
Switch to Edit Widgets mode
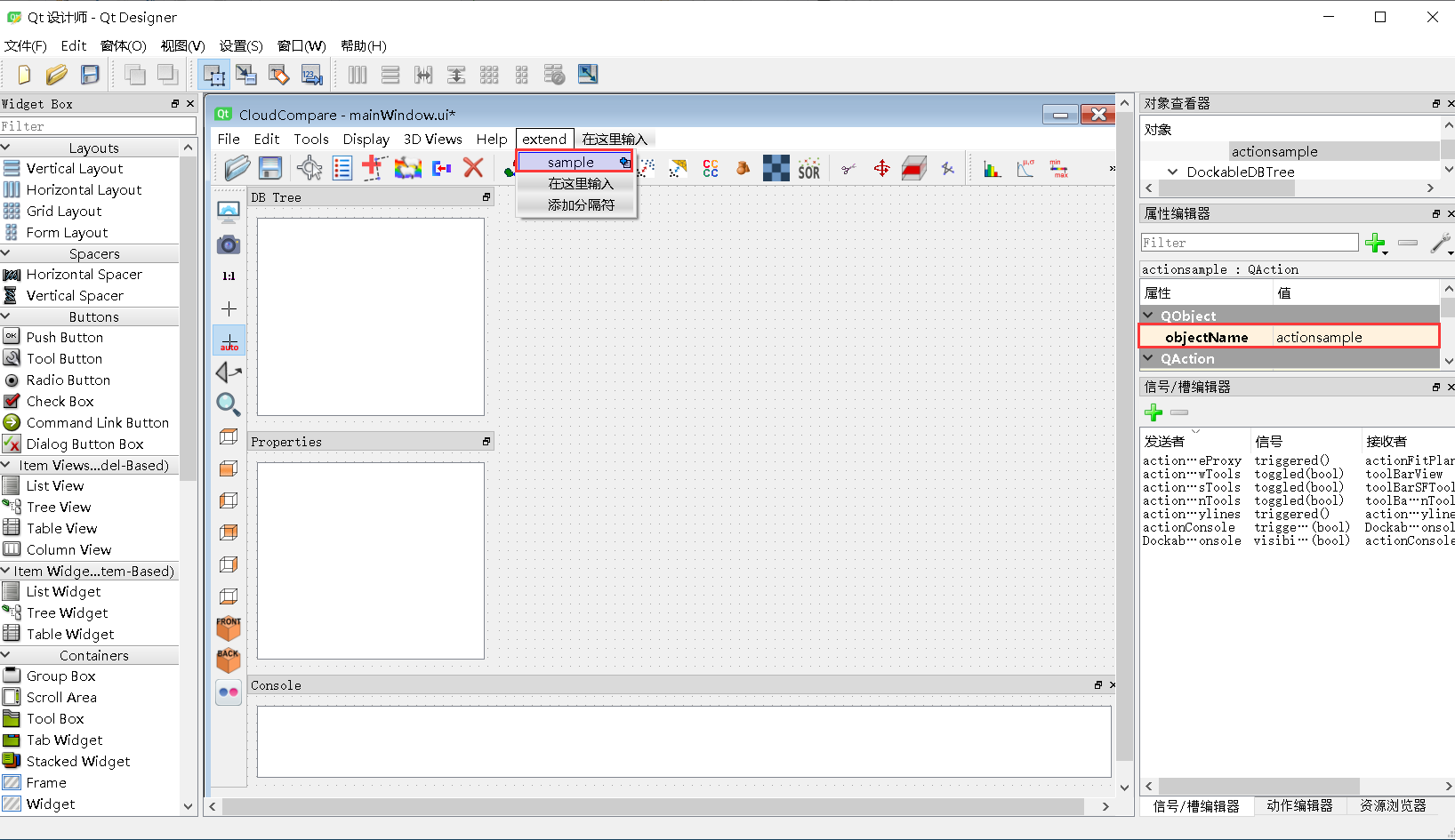214,75
